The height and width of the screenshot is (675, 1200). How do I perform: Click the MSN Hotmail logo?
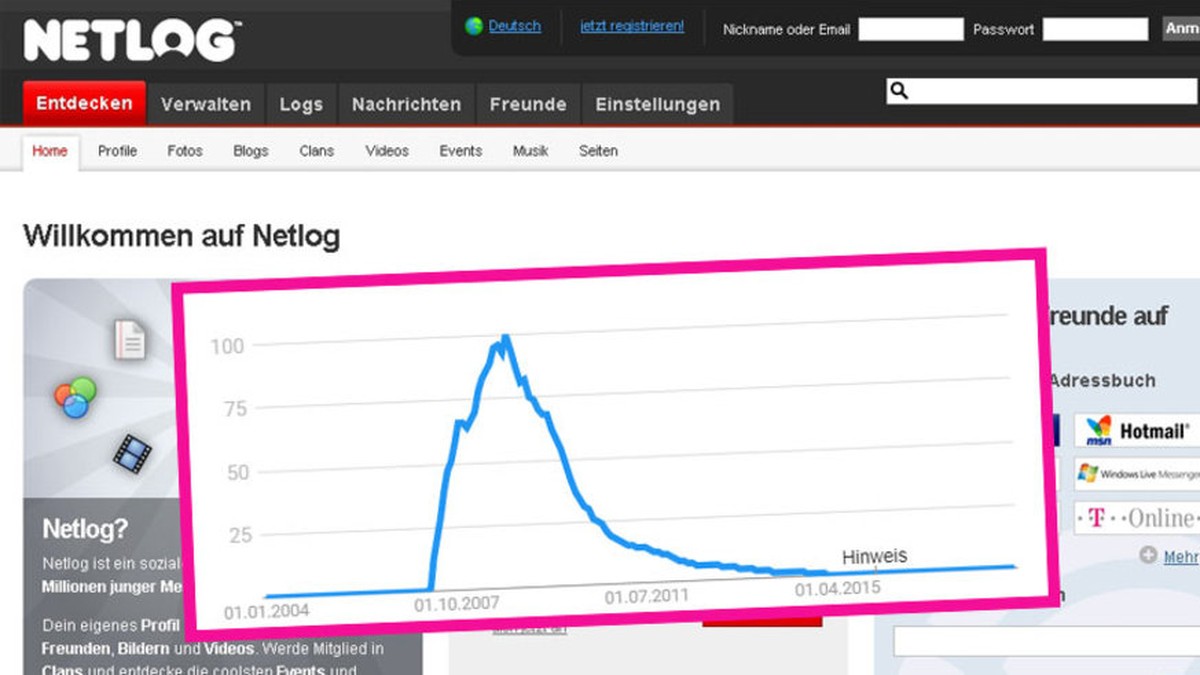(1137, 431)
